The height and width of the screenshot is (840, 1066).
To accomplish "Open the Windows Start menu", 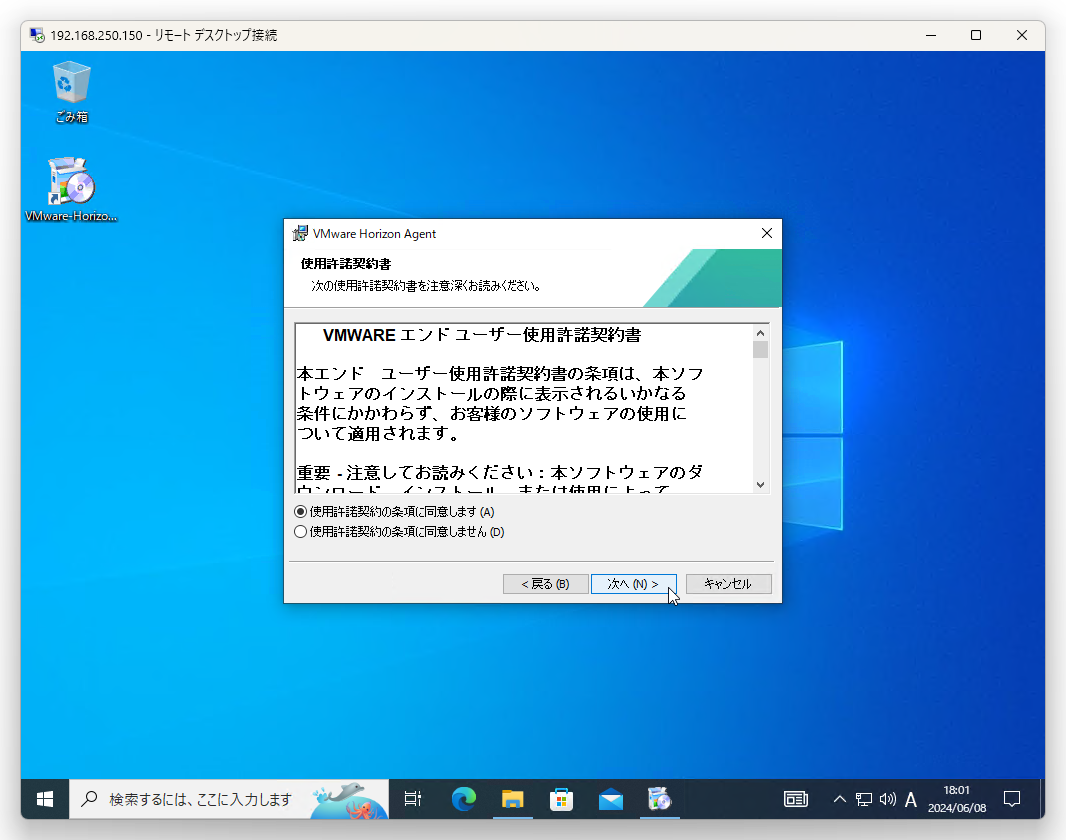I will pos(45,799).
